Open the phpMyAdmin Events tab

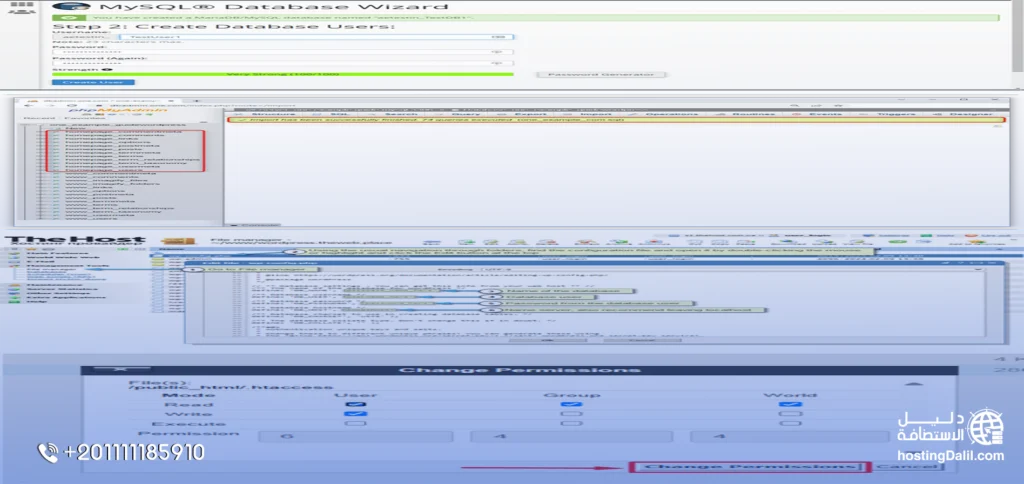pyautogui.click(x=816, y=114)
